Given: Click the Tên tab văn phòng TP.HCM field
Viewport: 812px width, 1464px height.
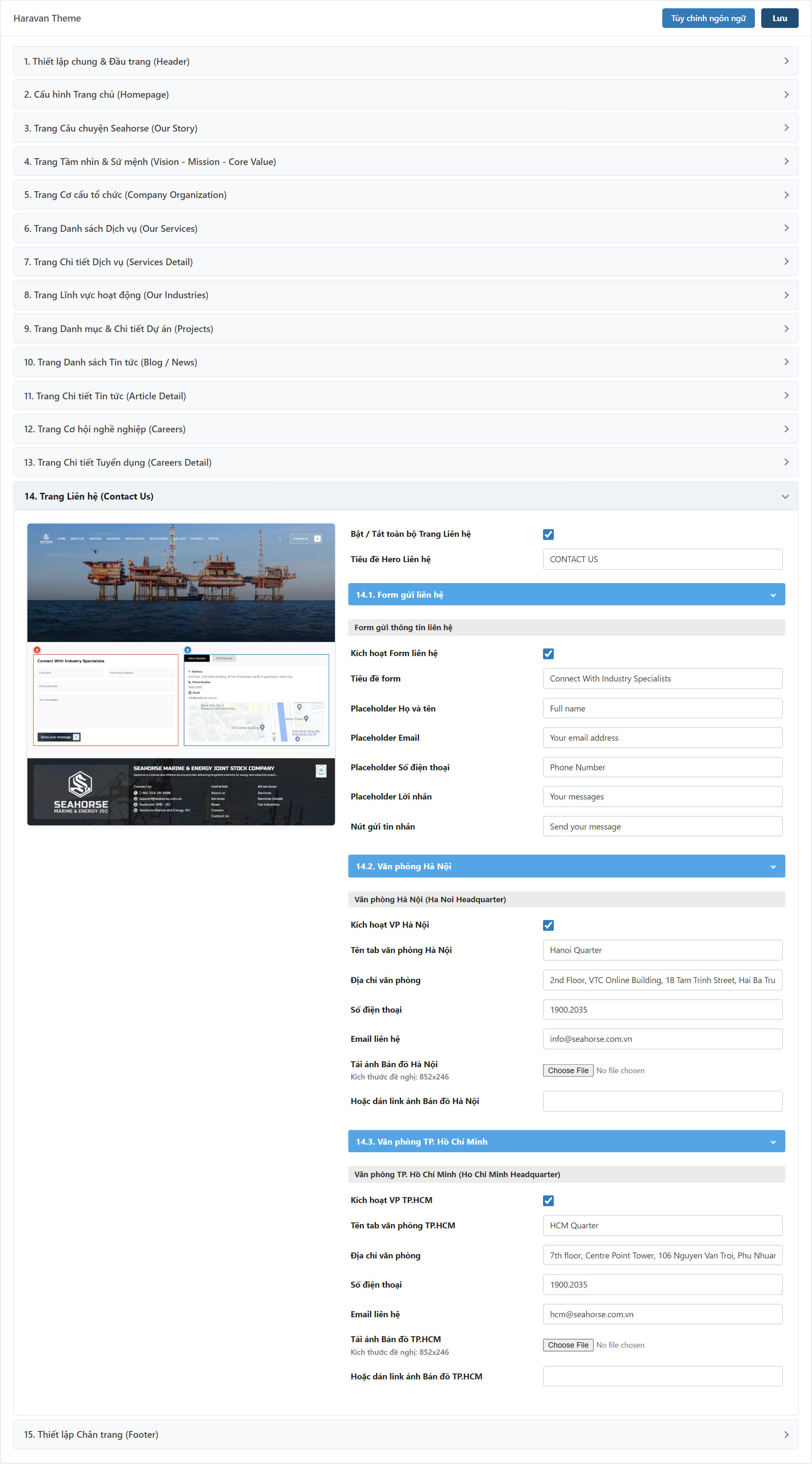Looking at the screenshot, I should pyautogui.click(x=663, y=1225).
